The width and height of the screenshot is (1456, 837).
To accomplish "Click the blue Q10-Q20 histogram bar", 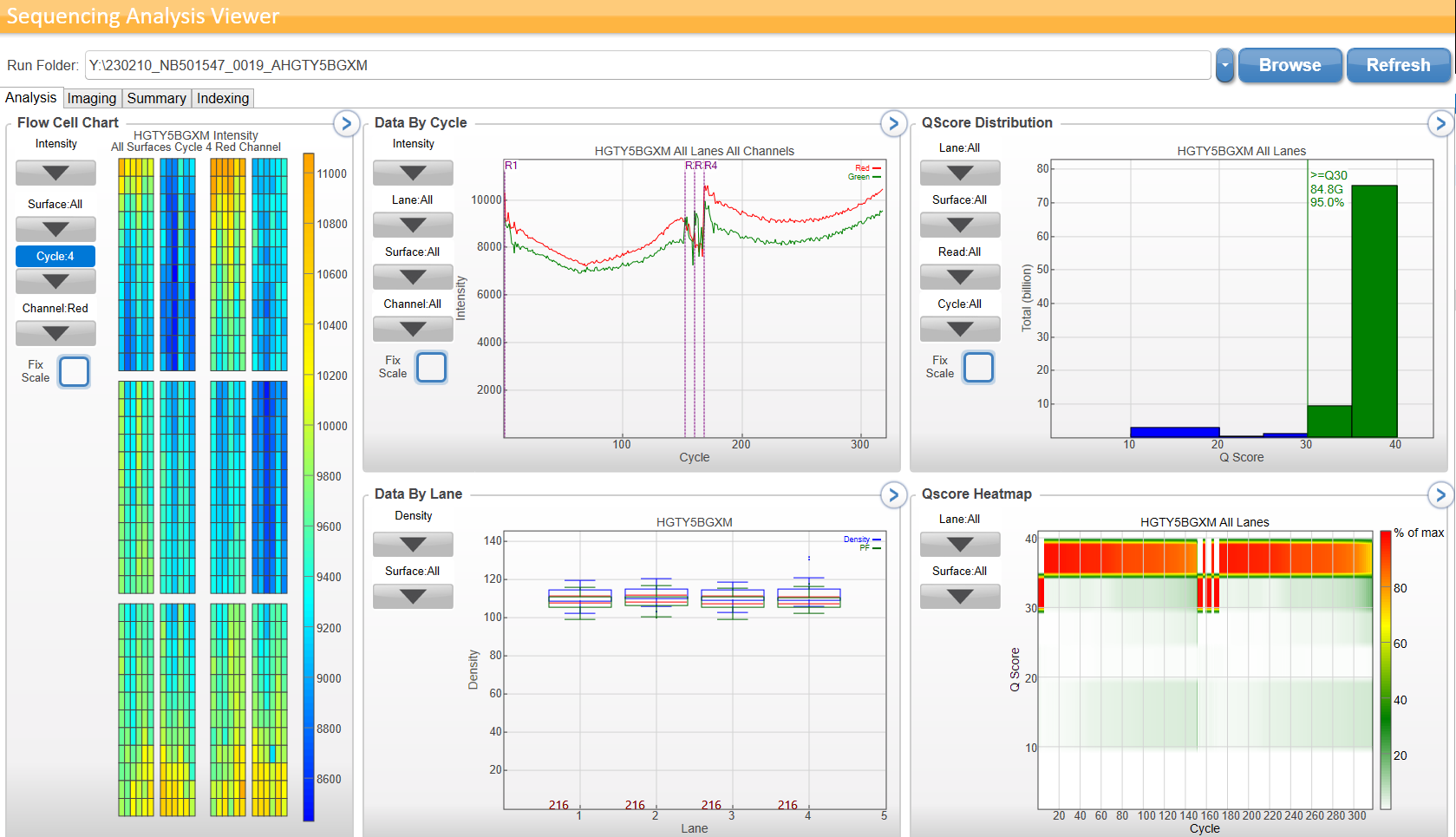I will pyautogui.click(x=1175, y=432).
